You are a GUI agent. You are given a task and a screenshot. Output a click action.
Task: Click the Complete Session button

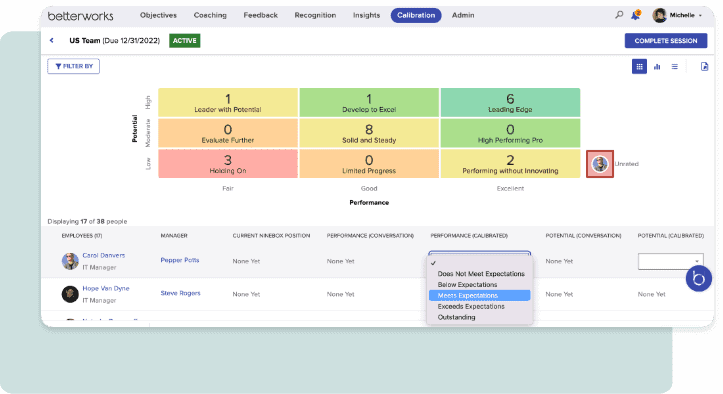point(666,41)
